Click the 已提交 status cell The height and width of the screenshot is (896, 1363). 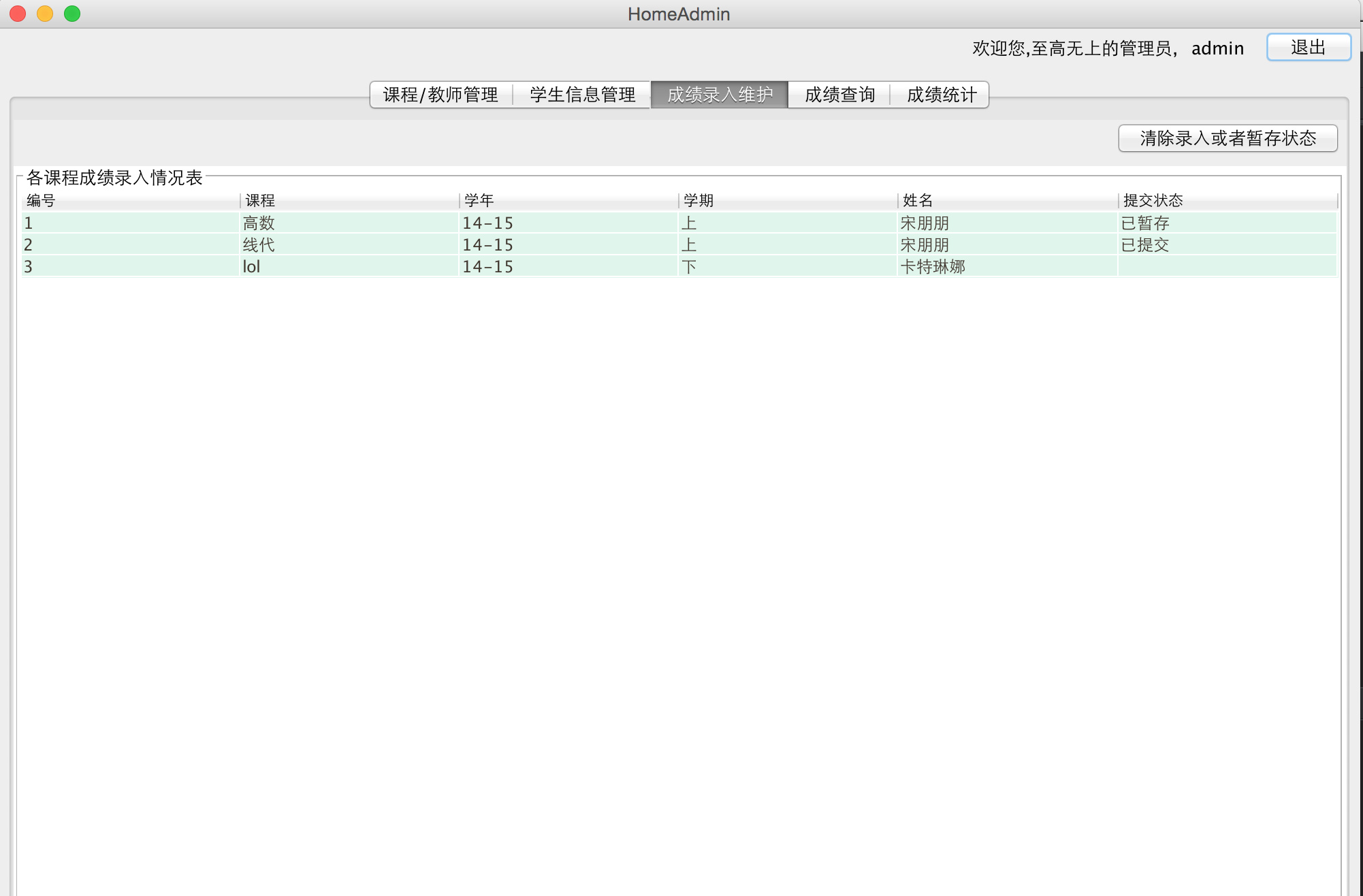coord(1145,244)
